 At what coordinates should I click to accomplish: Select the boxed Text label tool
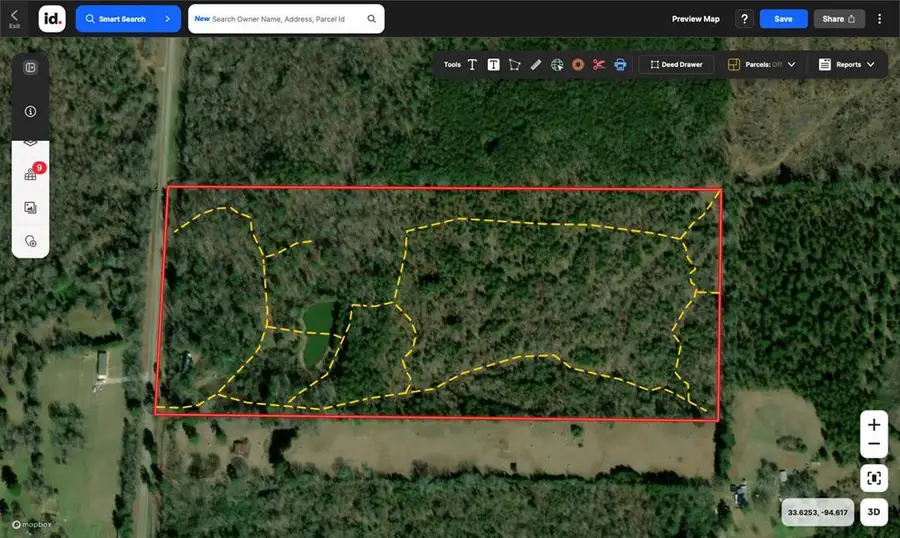[493, 65]
